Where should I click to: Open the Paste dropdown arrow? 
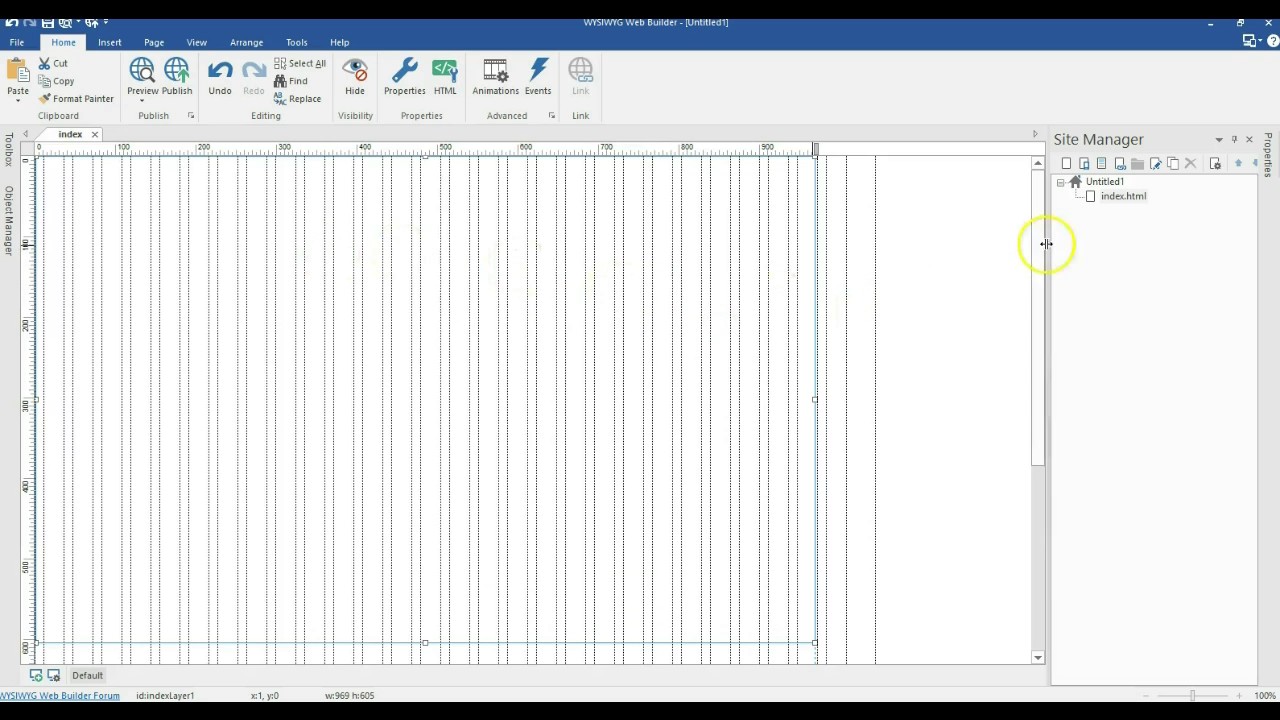(18, 101)
